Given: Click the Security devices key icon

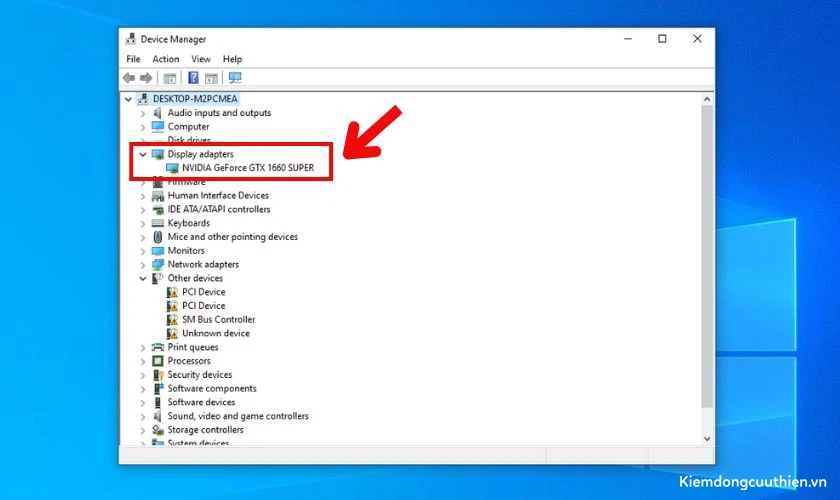Looking at the screenshot, I should [x=158, y=375].
